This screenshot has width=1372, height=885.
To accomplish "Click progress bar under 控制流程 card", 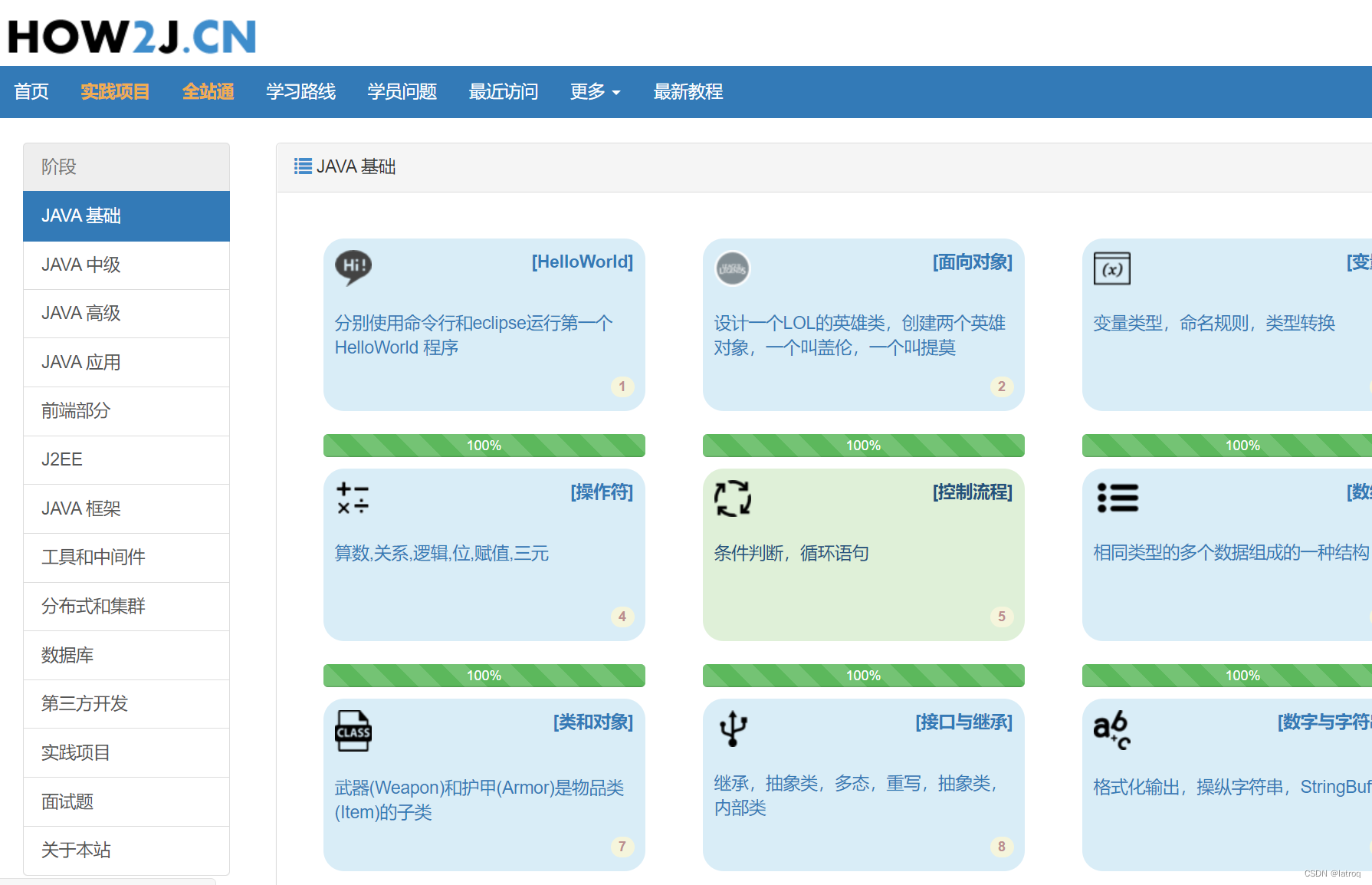I will click(x=864, y=676).
